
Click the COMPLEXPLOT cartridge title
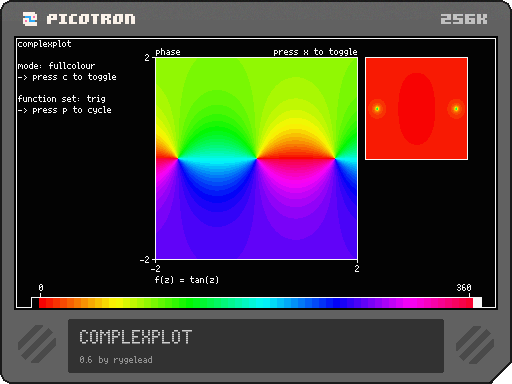135,337
